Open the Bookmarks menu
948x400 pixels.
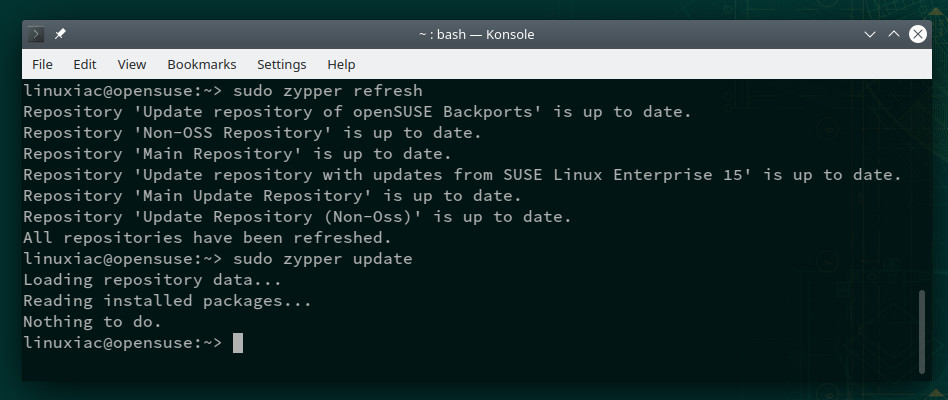coord(202,64)
